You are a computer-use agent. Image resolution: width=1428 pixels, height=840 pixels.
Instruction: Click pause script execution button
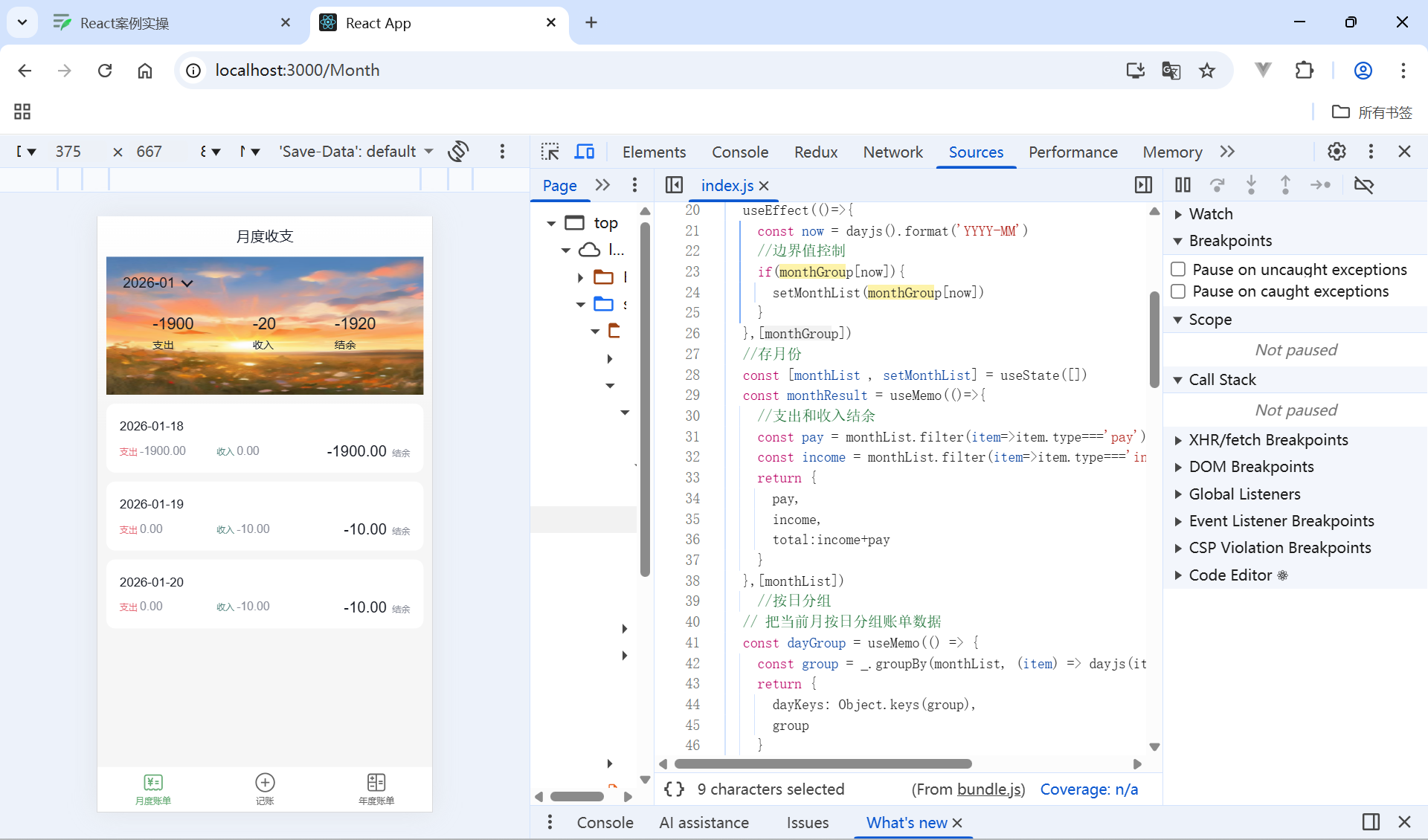(x=1183, y=184)
